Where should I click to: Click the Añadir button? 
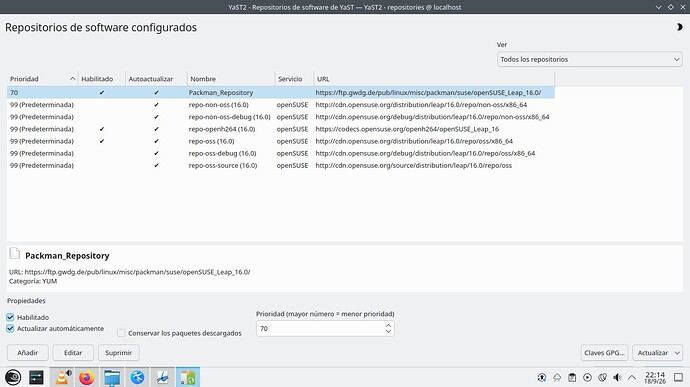28,353
